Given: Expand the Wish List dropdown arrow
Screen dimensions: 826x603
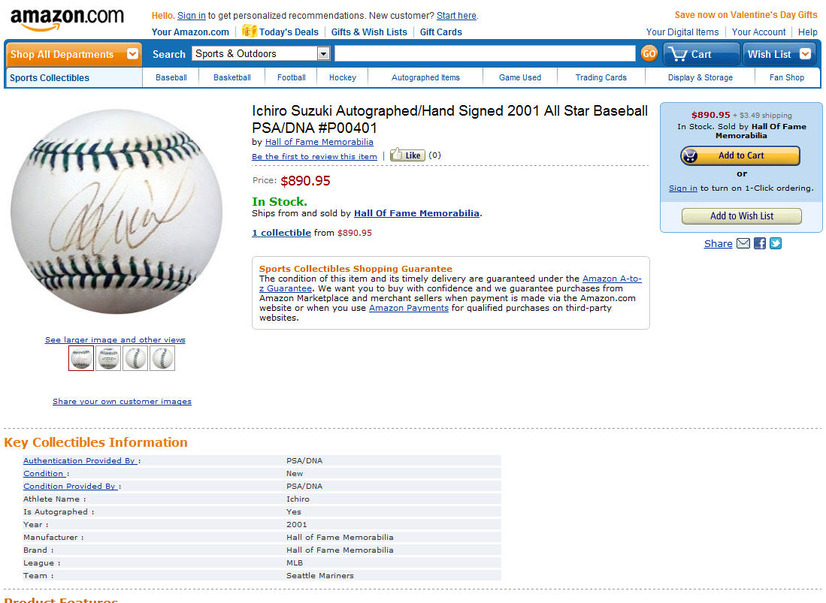Looking at the screenshot, I should (805, 54).
